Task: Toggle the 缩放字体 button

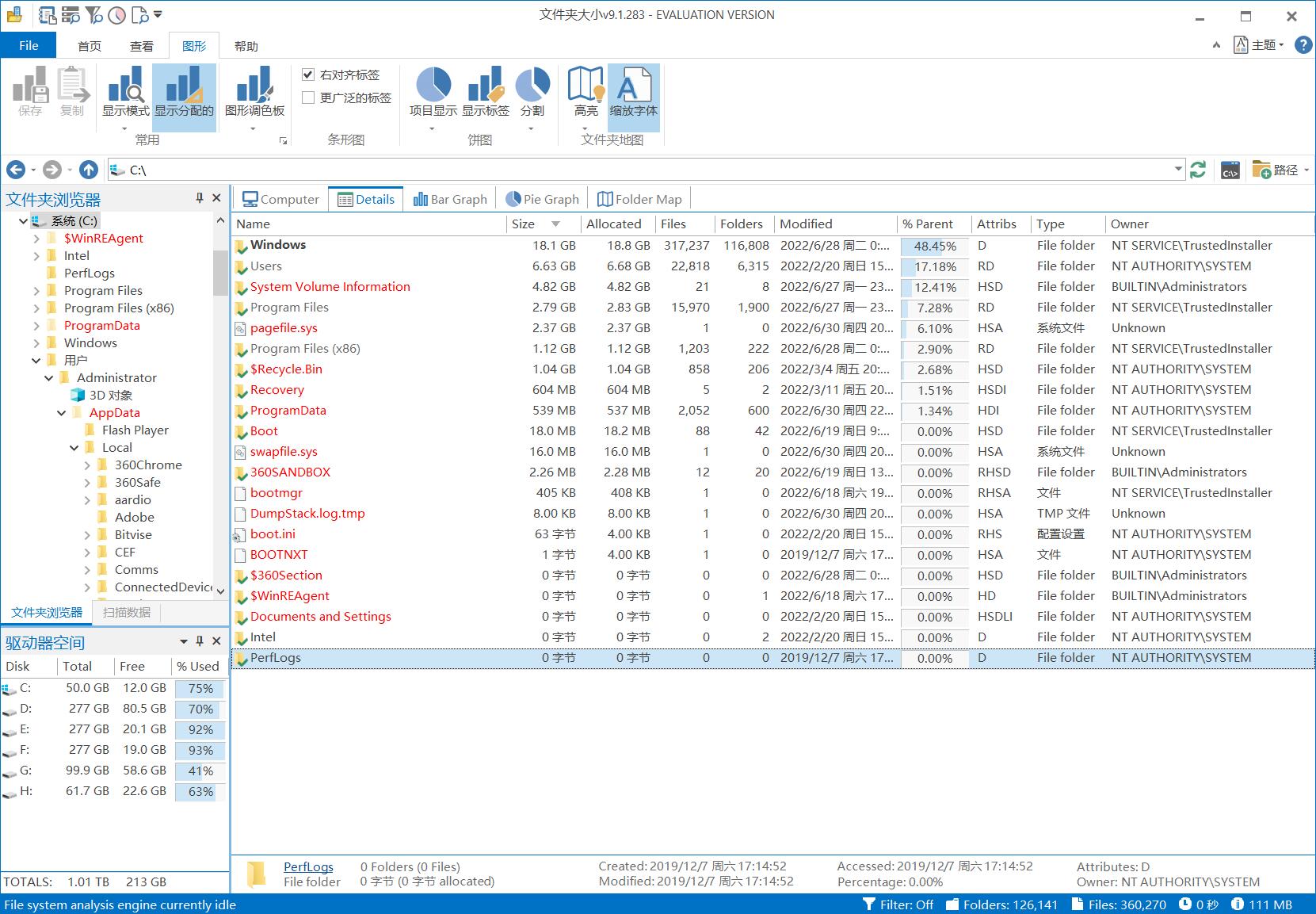Action: [x=633, y=92]
